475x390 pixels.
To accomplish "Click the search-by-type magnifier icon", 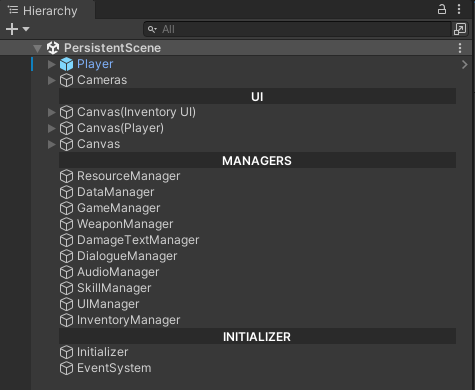I will pyautogui.click(x=152, y=29).
